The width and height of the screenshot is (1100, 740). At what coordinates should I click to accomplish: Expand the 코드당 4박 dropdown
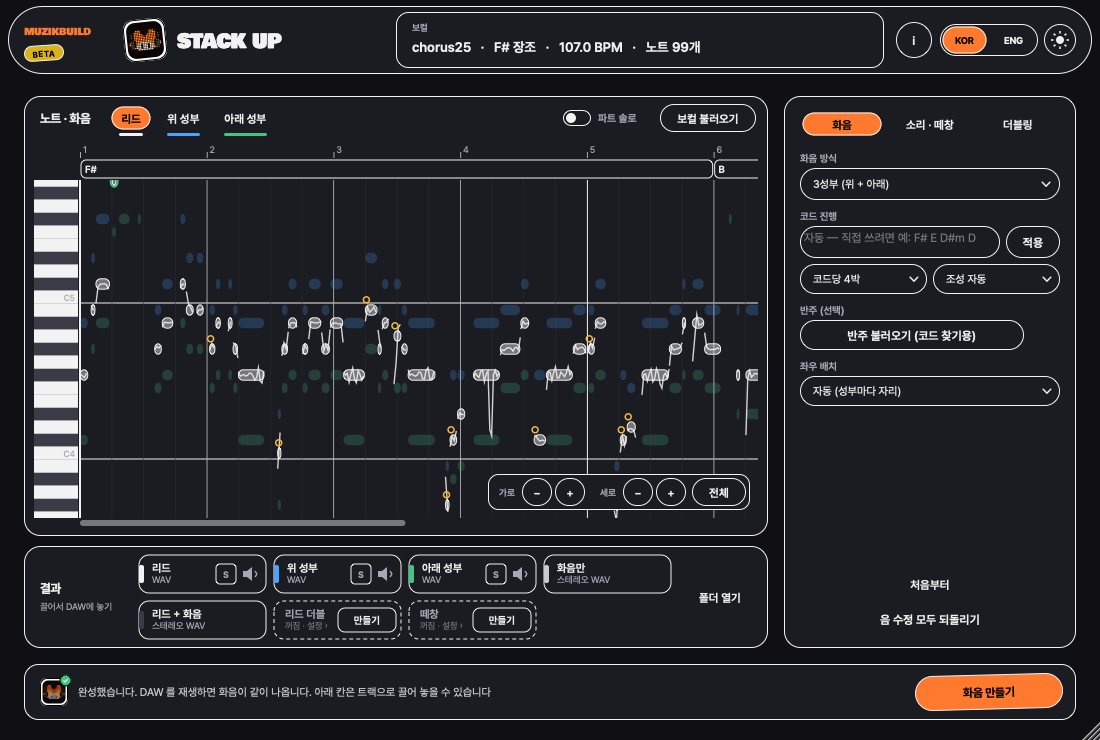863,278
